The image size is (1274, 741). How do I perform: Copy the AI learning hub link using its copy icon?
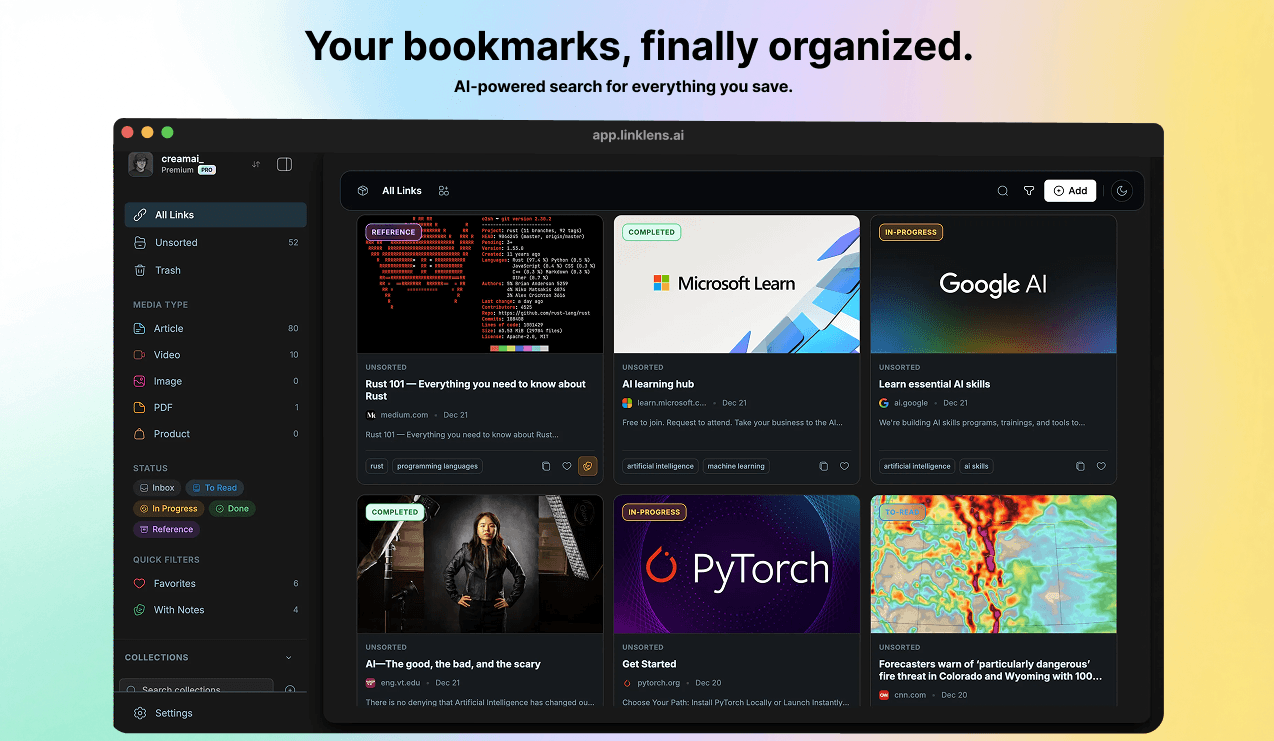tap(823, 466)
